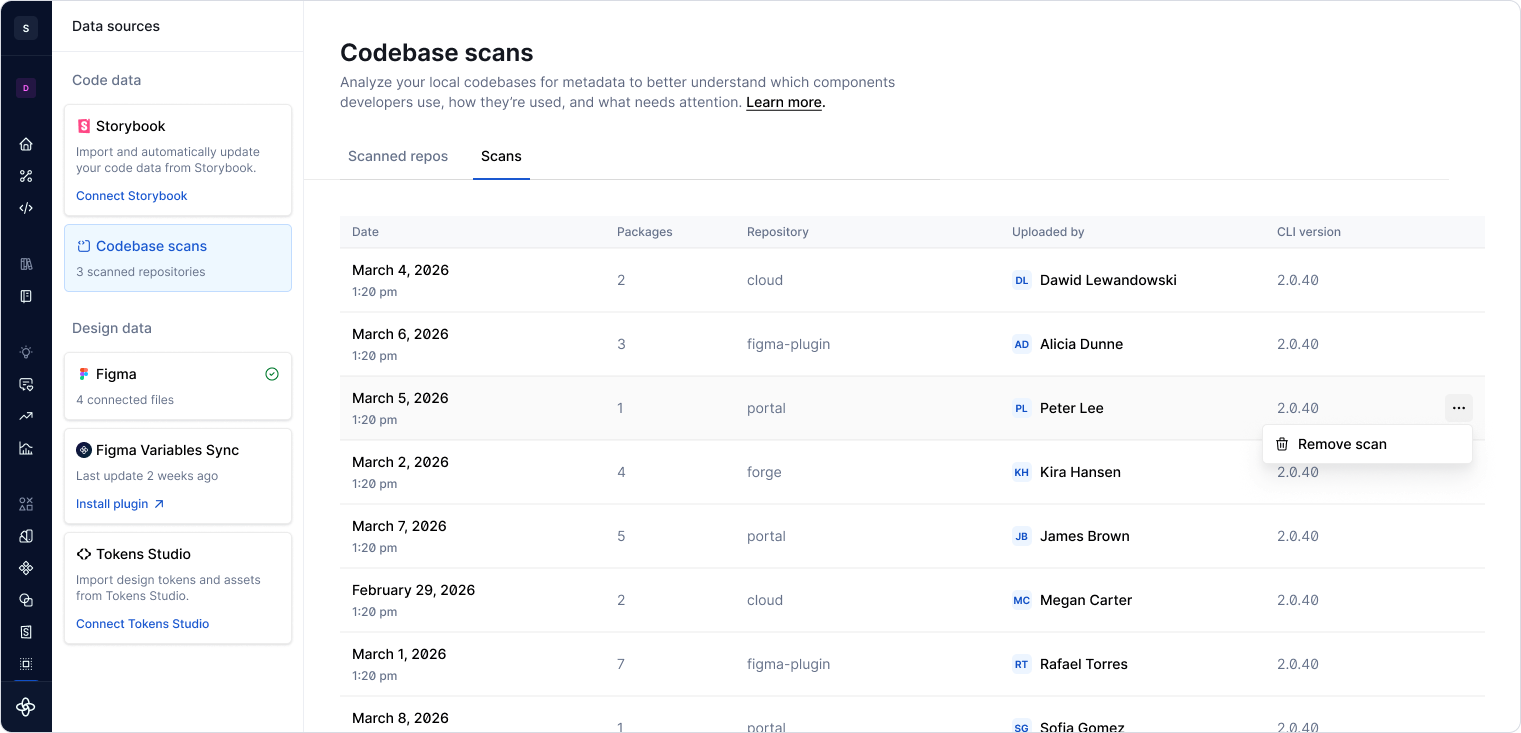Click the Figma Variables Sync logo icon

84,450
